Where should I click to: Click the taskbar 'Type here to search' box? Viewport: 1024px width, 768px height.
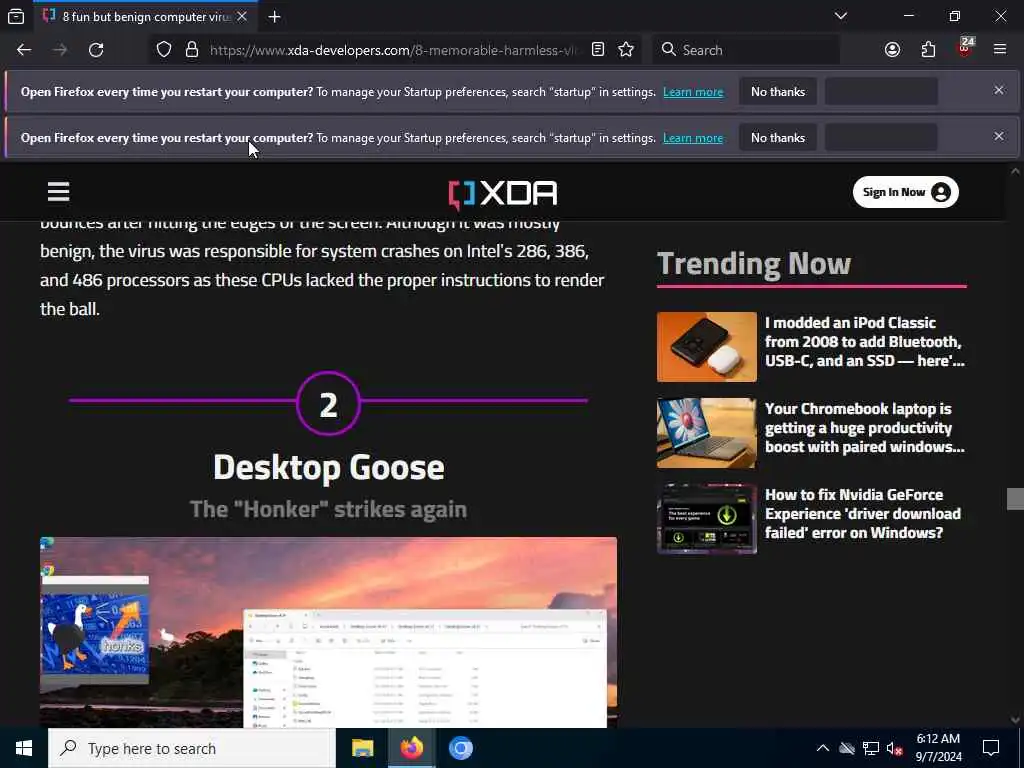[x=192, y=748]
